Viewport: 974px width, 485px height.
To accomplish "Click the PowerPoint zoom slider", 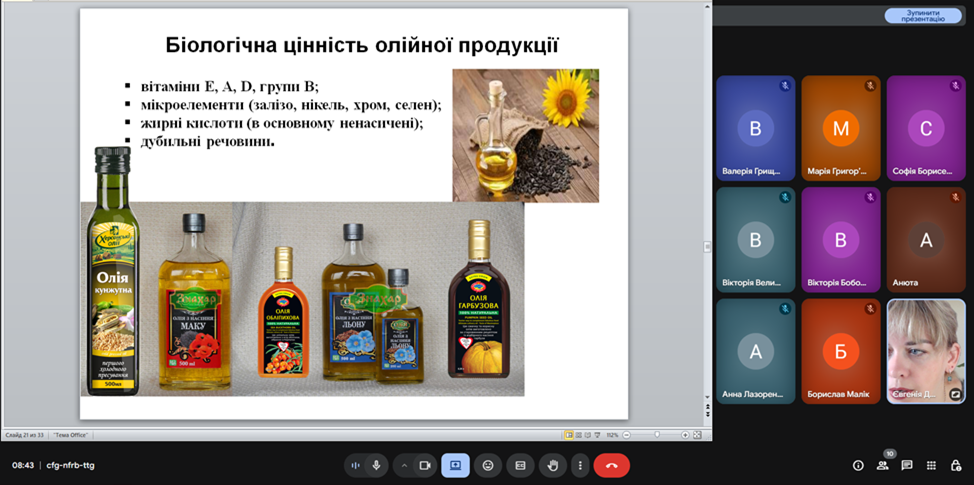I will pos(657,435).
